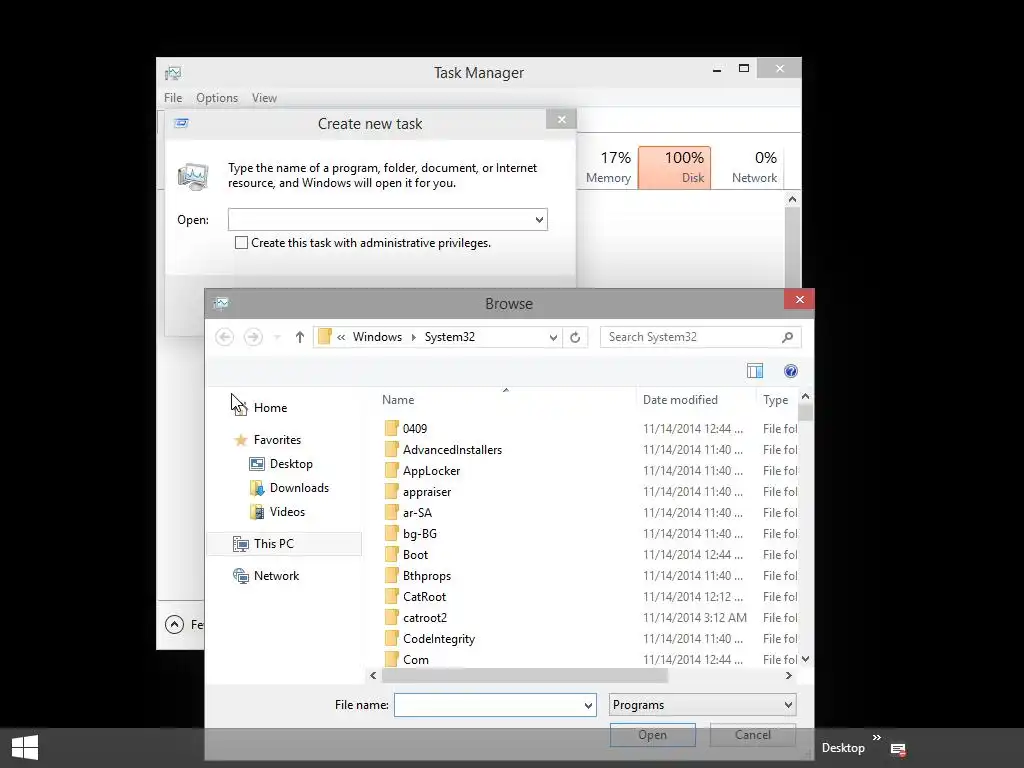Select the Downloads folder icon
This screenshot has width=1024, height=768.
click(x=257, y=488)
